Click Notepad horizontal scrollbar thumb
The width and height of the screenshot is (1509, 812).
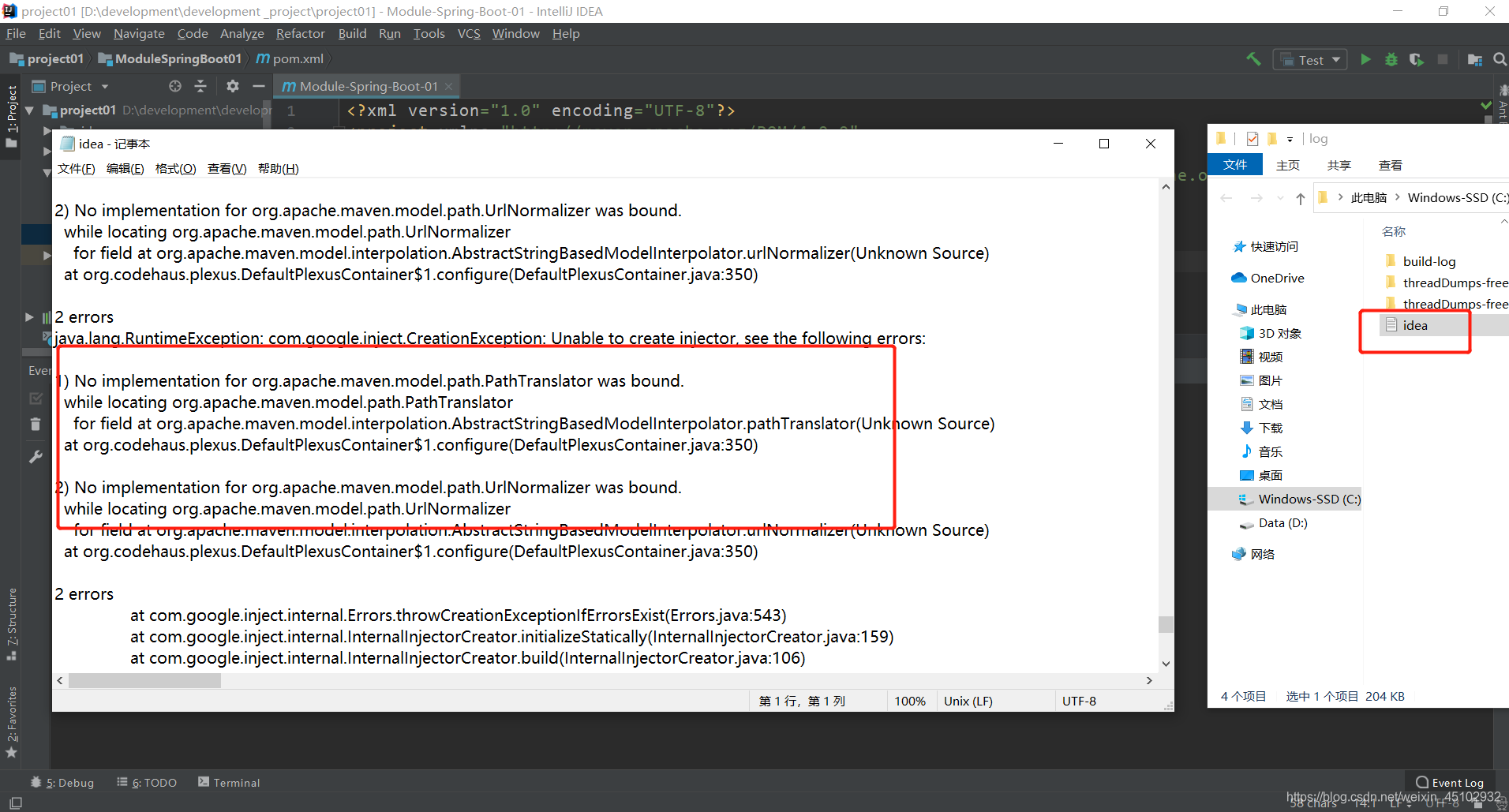pos(144,680)
